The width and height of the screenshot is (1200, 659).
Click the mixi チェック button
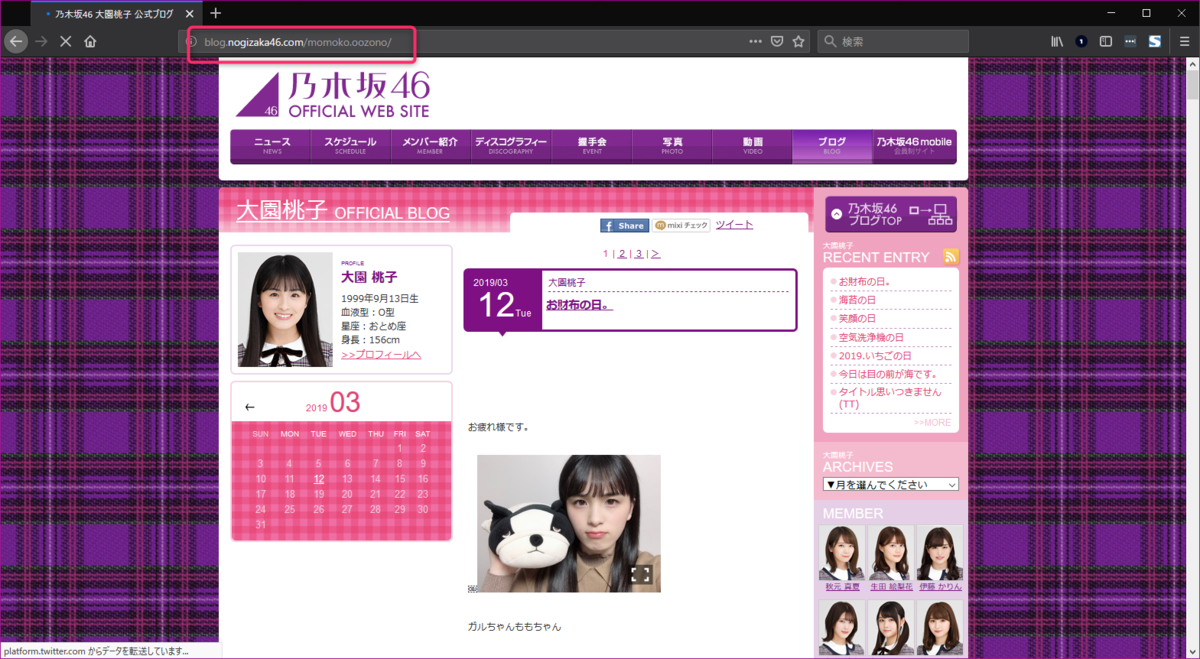coord(682,226)
